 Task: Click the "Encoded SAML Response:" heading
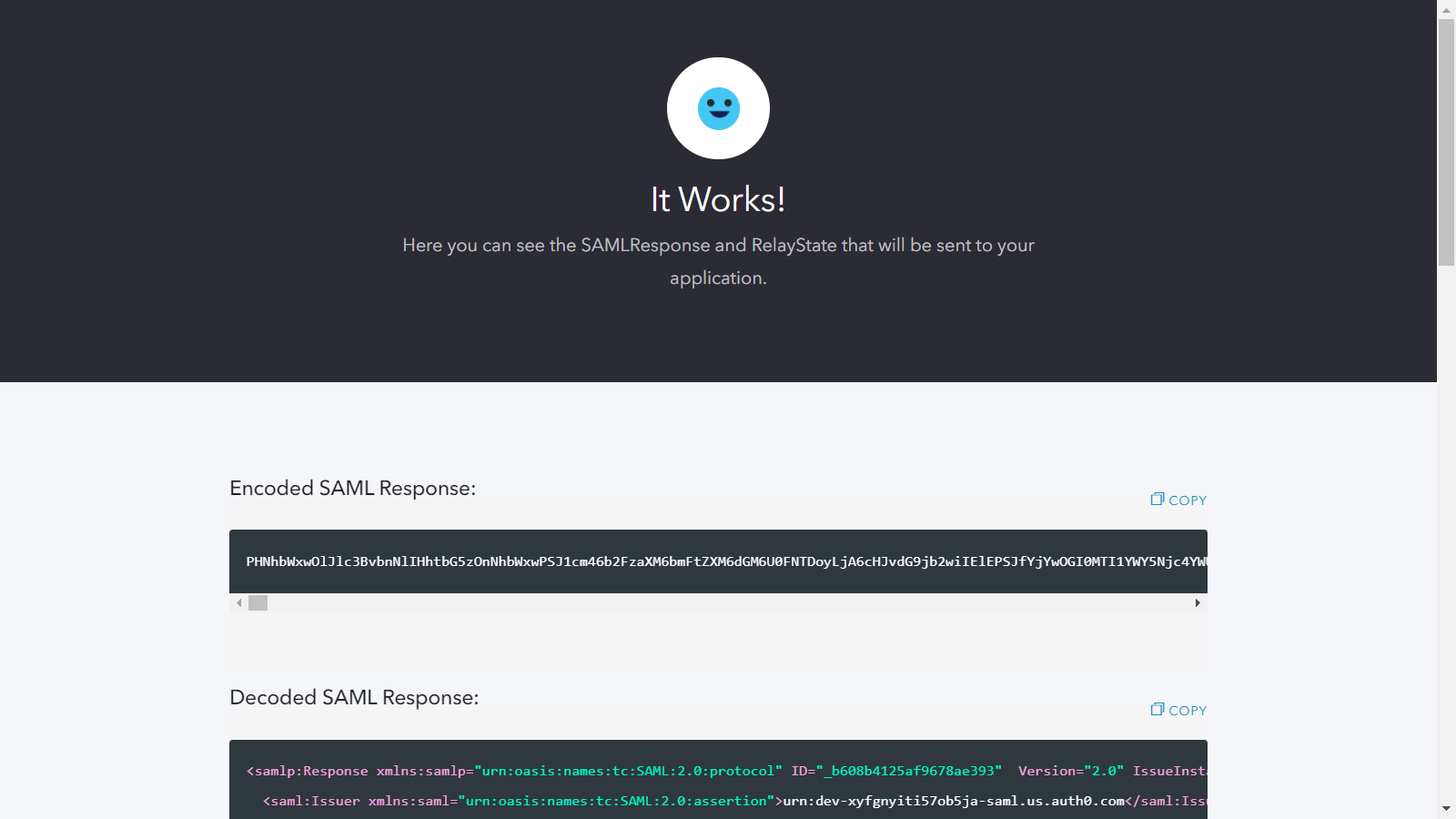pyautogui.click(x=352, y=489)
